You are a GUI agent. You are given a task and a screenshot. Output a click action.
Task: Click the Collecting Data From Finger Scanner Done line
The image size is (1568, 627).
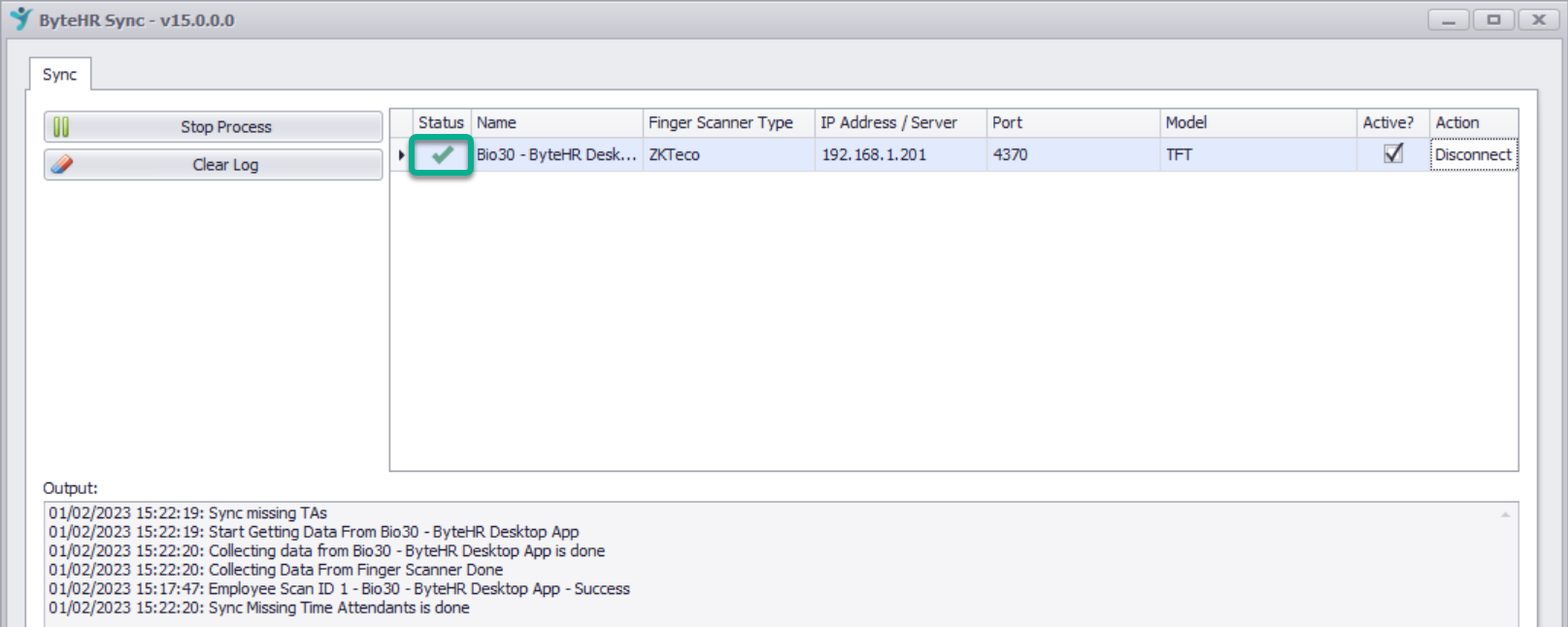(276, 570)
